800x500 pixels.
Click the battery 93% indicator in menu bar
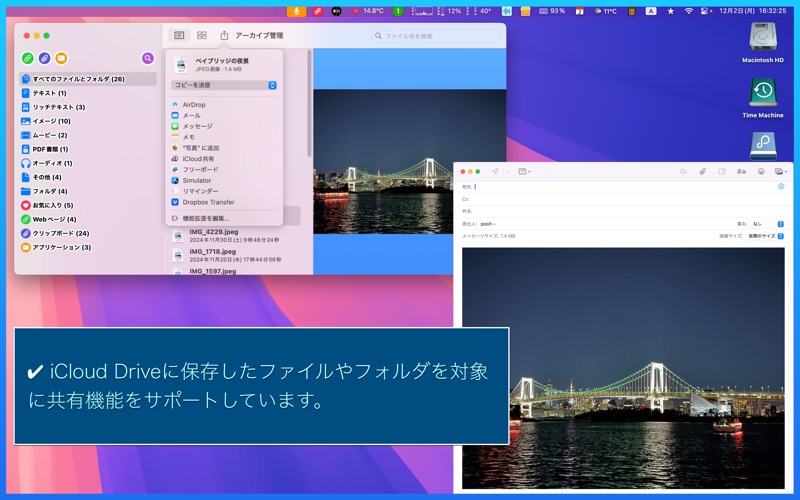coord(552,11)
